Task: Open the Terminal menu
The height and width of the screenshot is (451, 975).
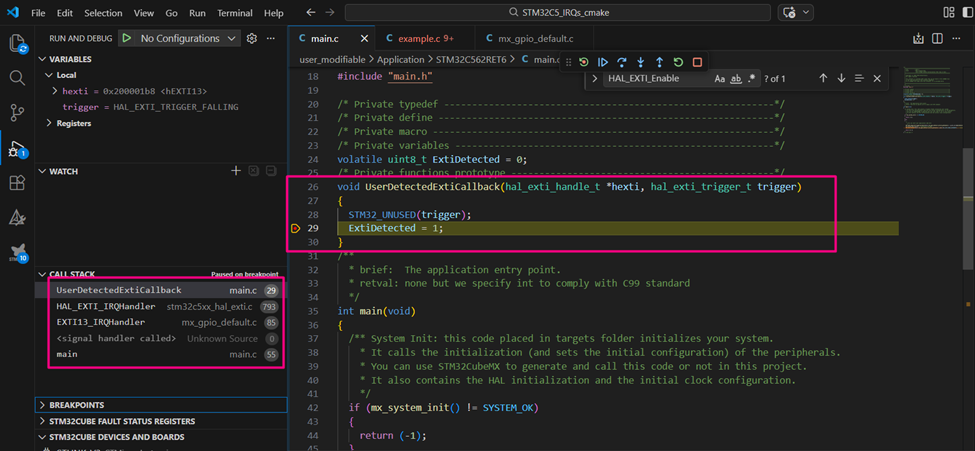Action: click(x=236, y=12)
